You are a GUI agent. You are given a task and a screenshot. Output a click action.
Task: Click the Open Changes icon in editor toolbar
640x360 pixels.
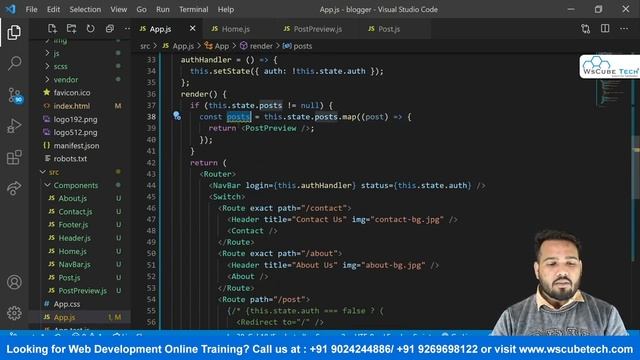586,29
